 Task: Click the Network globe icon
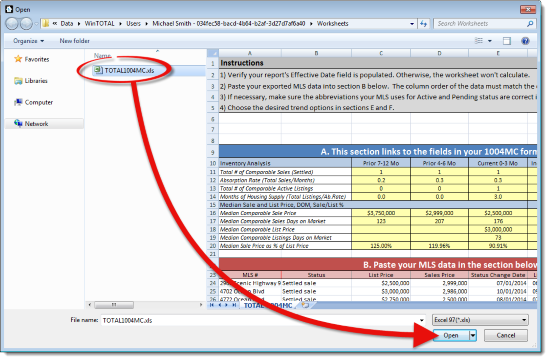18,123
